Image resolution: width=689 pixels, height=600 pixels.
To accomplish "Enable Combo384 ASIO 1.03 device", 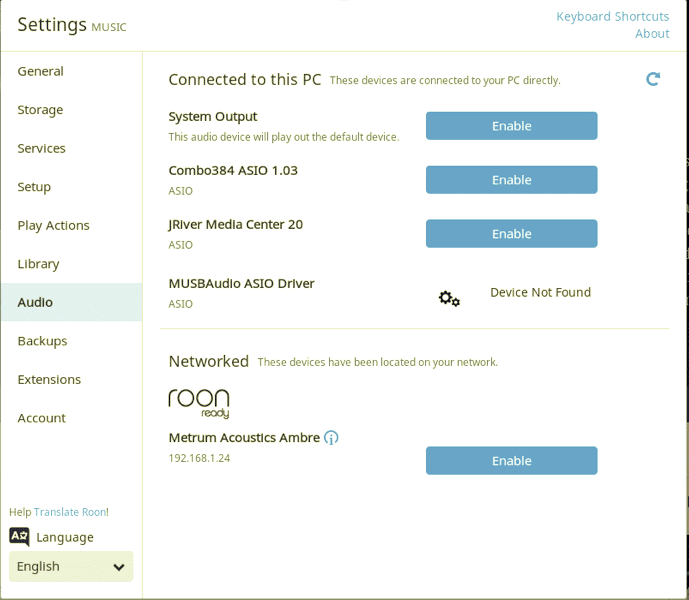I will (x=511, y=180).
